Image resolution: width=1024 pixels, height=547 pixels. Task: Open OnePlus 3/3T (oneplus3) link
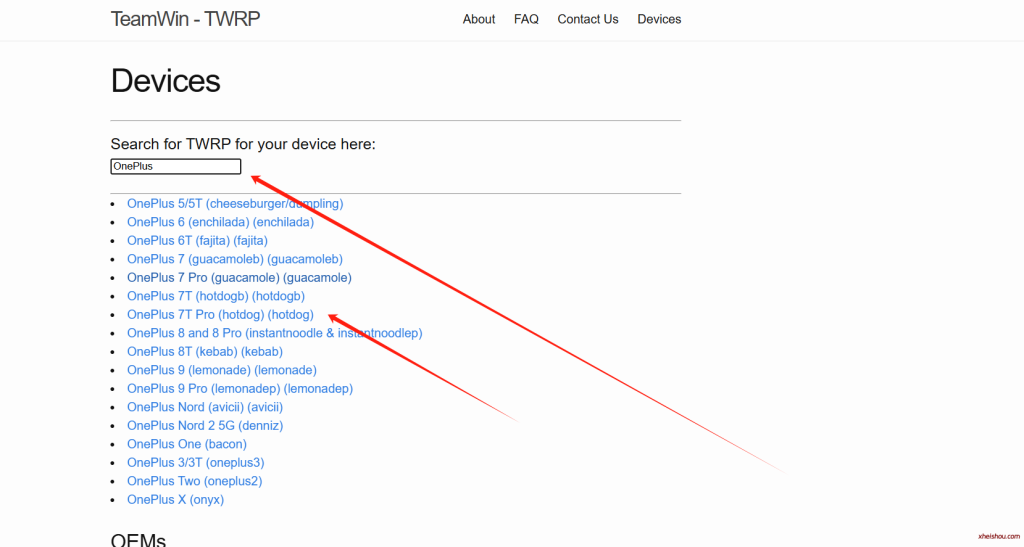195,463
